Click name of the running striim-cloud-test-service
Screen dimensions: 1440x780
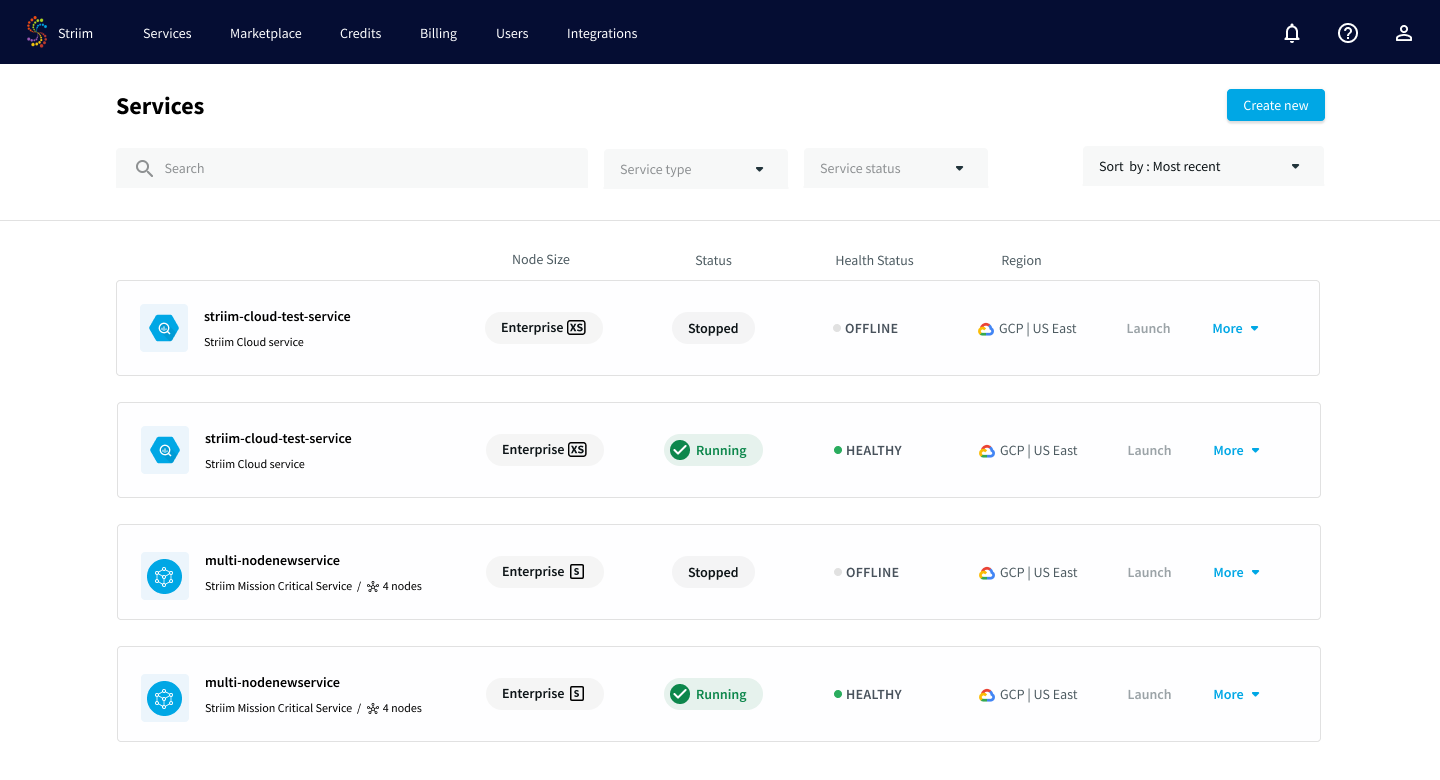[278, 438]
